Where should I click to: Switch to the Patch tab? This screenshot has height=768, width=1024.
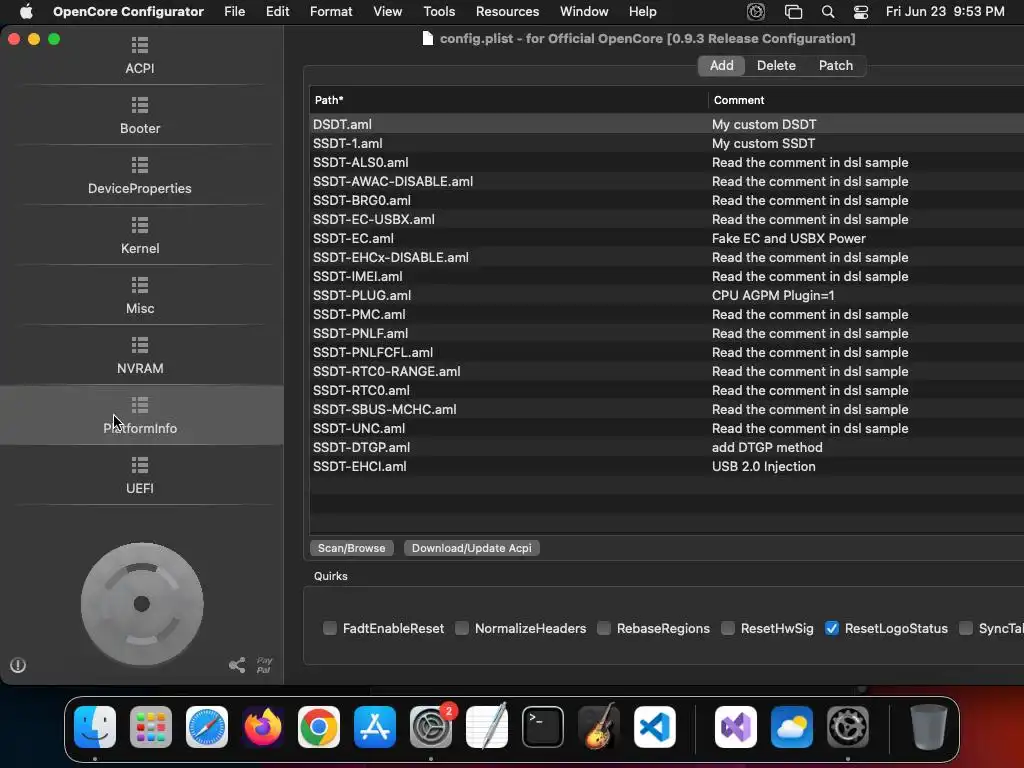836,65
